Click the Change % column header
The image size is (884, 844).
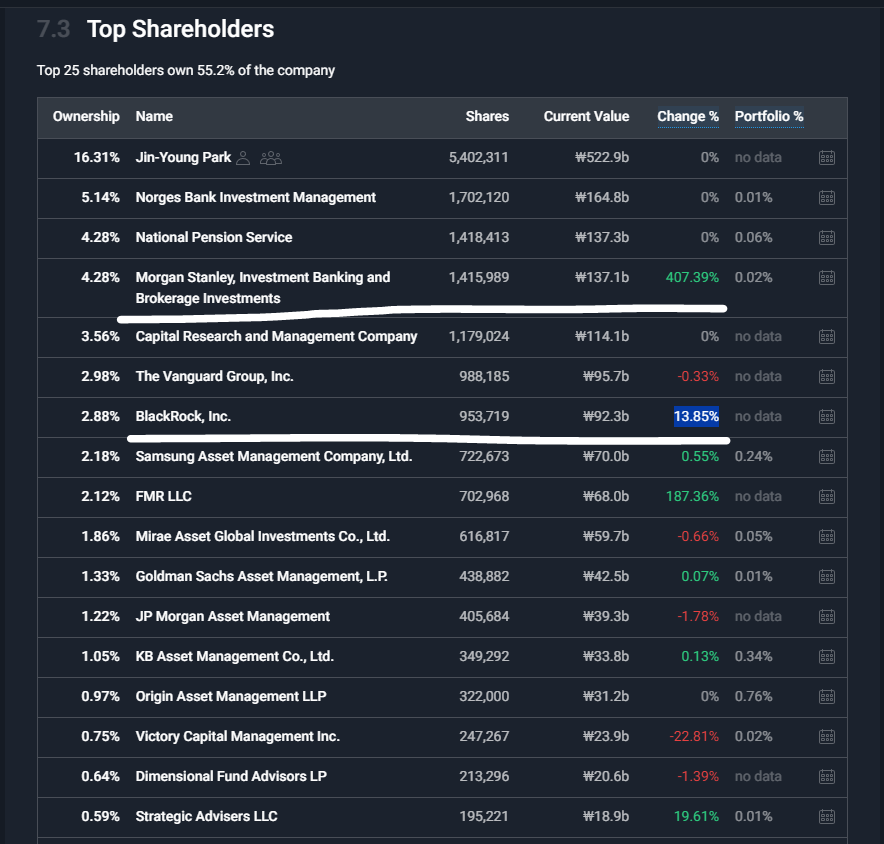point(688,117)
